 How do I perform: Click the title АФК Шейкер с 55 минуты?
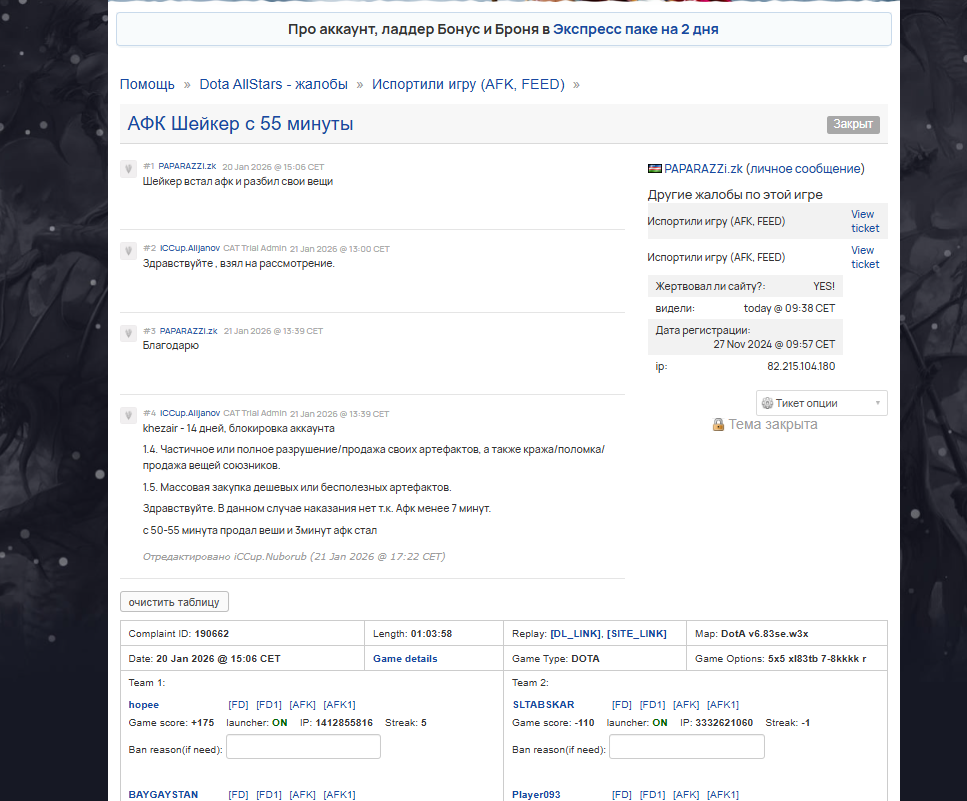[x=241, y=124]
